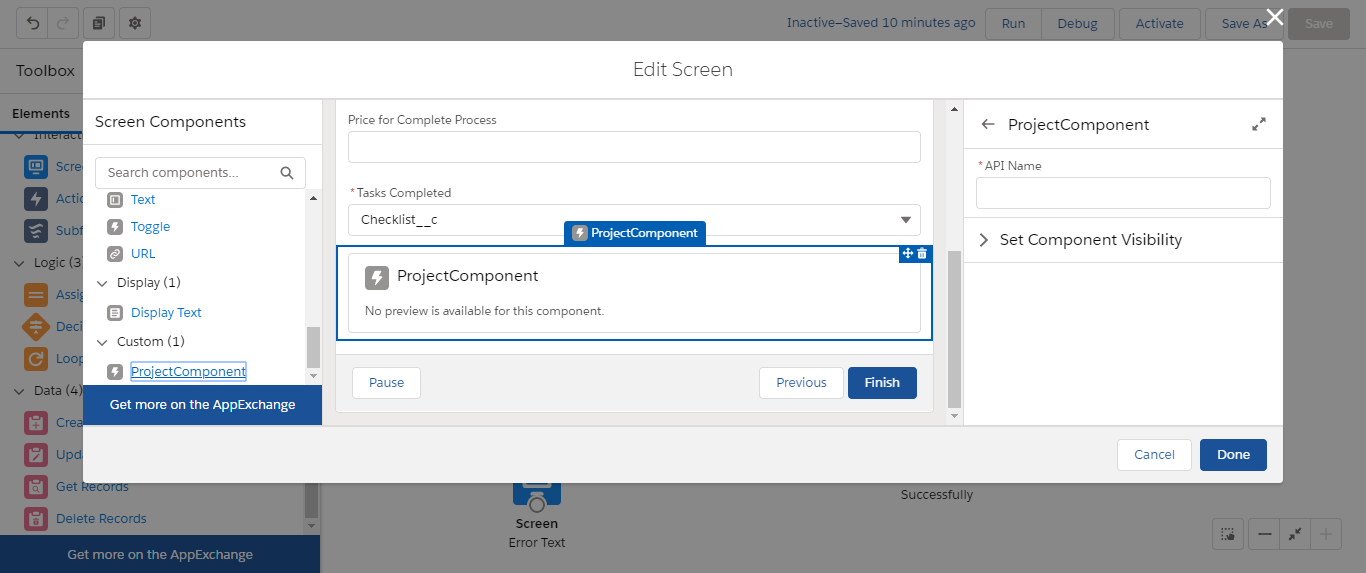Click the Debug button in Flow Builder
Screen dimensions: 1366x573
click(x=1077, y=23)
